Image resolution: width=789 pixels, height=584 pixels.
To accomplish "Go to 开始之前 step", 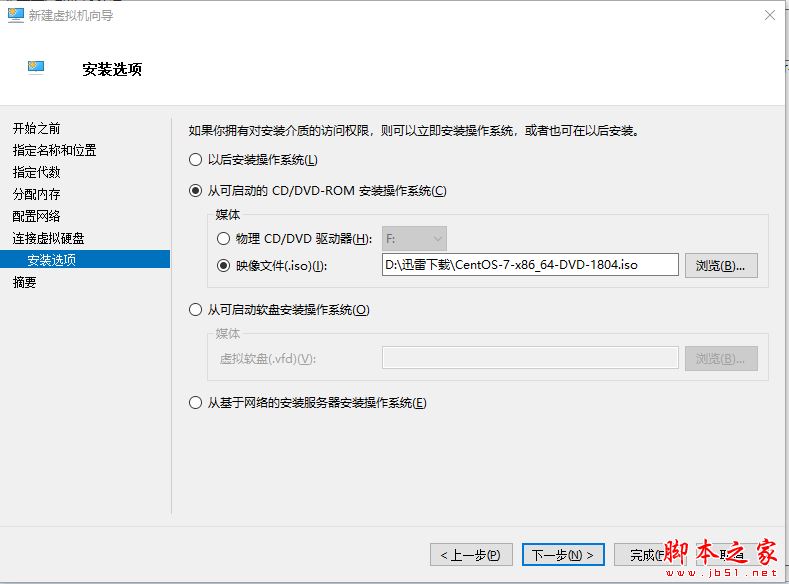I will (x=37, y=128).
